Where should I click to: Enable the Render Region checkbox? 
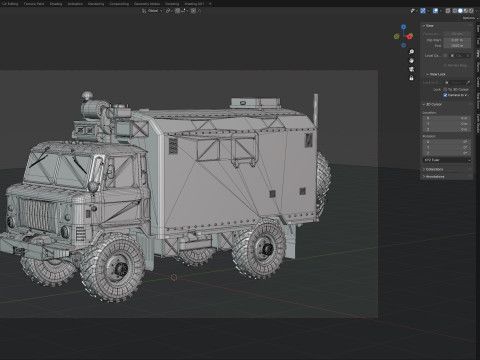(x=445, y=65)
